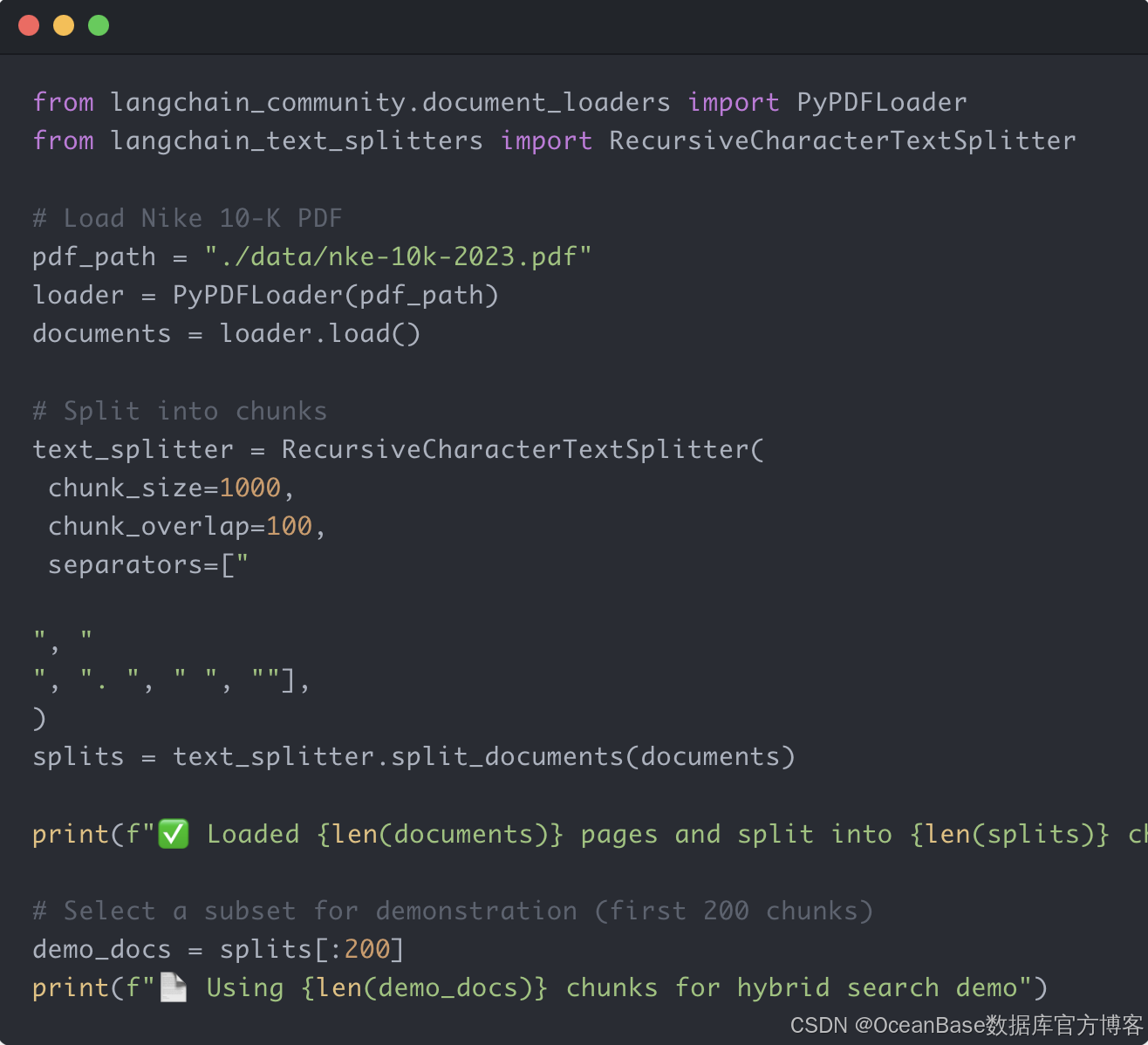Click the 'separators=["' line

148,564
